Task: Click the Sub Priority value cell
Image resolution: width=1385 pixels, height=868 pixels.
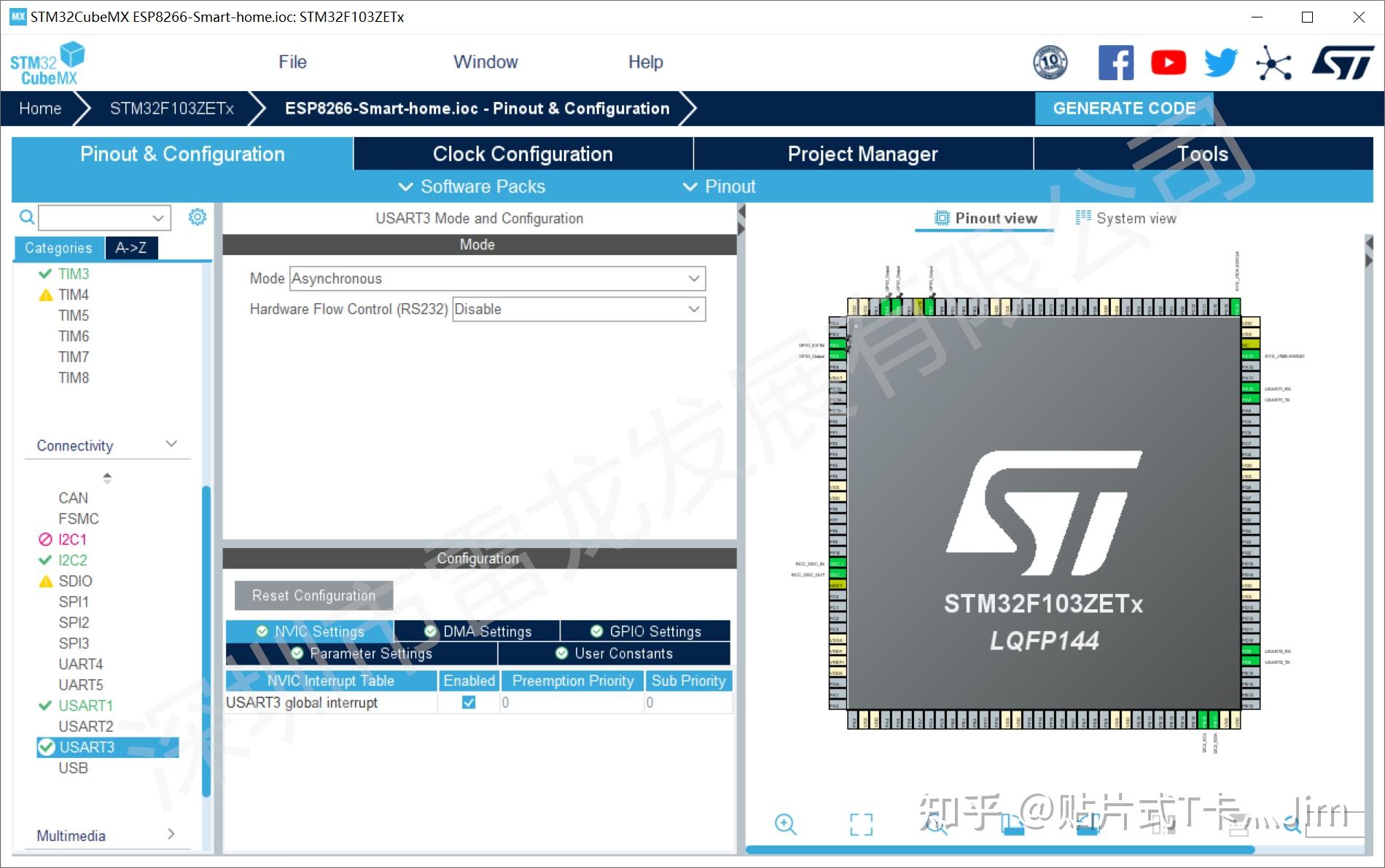Action: 688,703
